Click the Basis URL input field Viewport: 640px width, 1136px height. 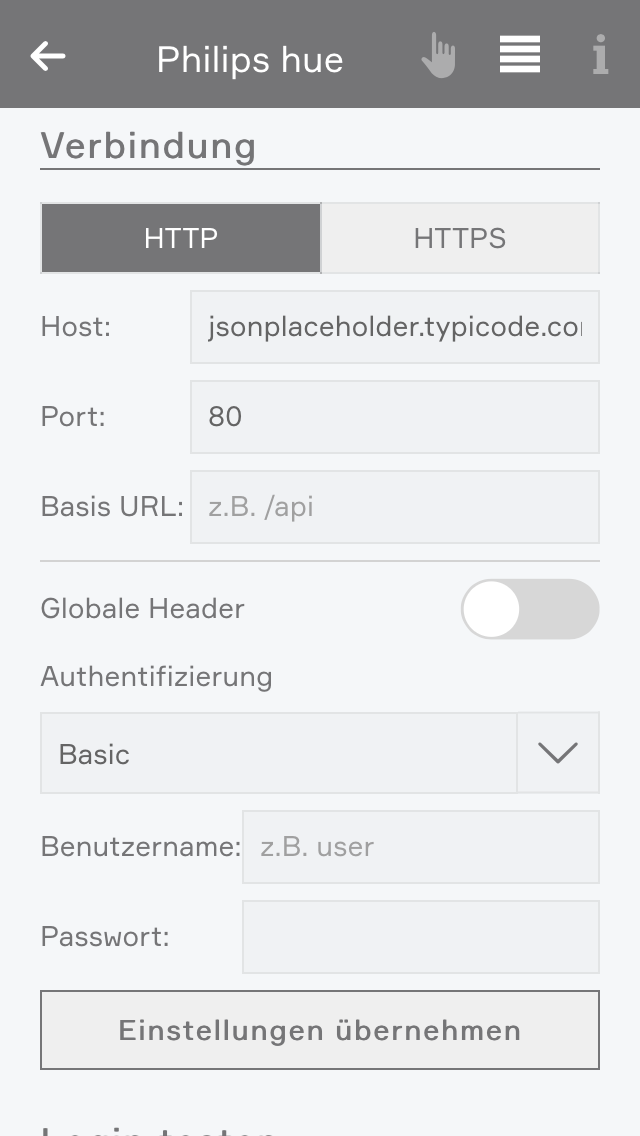394,507
